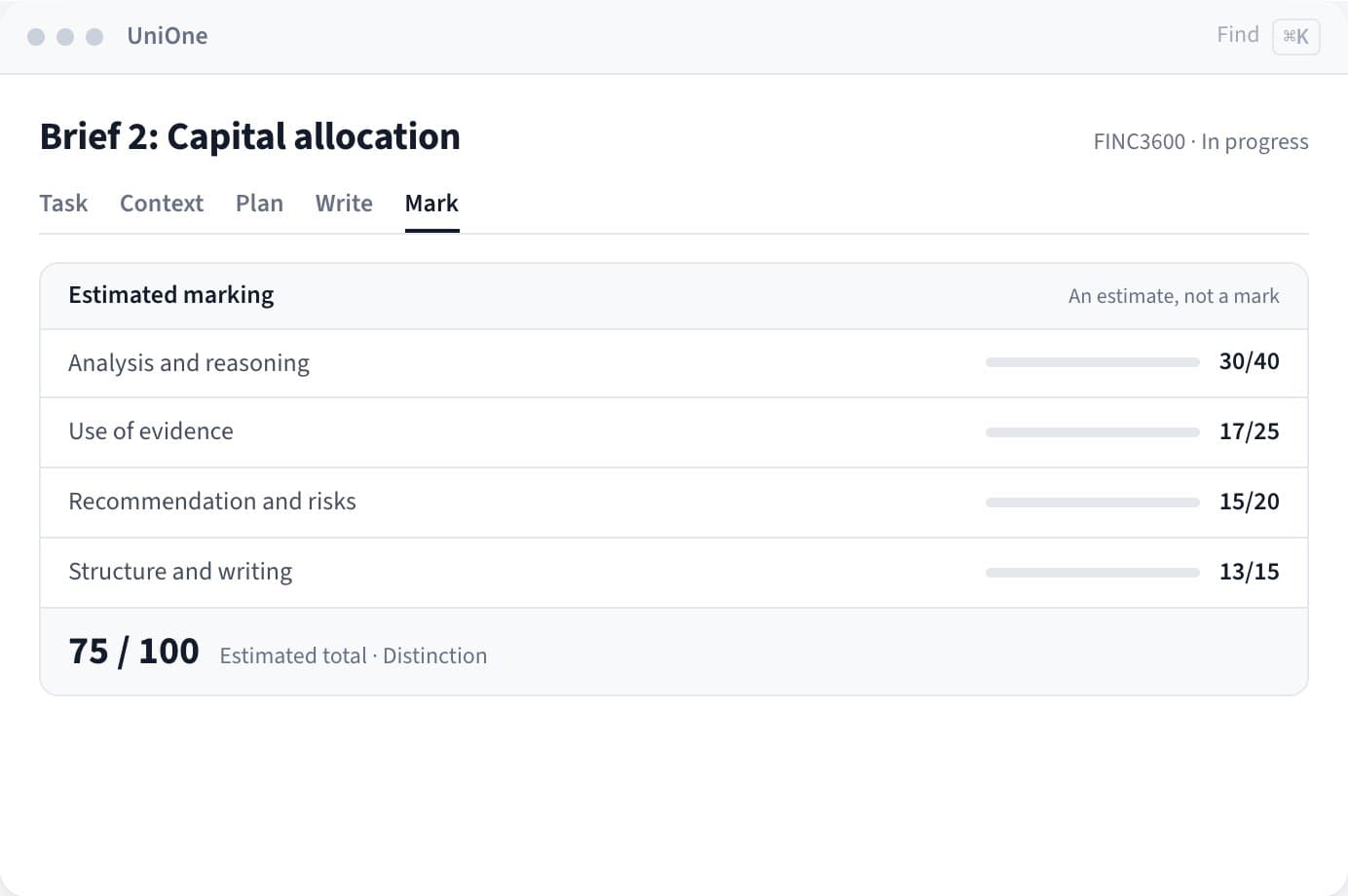Select the Plan tab
The image size is (1348, 896).
pyautogui.click(x=259, y=204)
